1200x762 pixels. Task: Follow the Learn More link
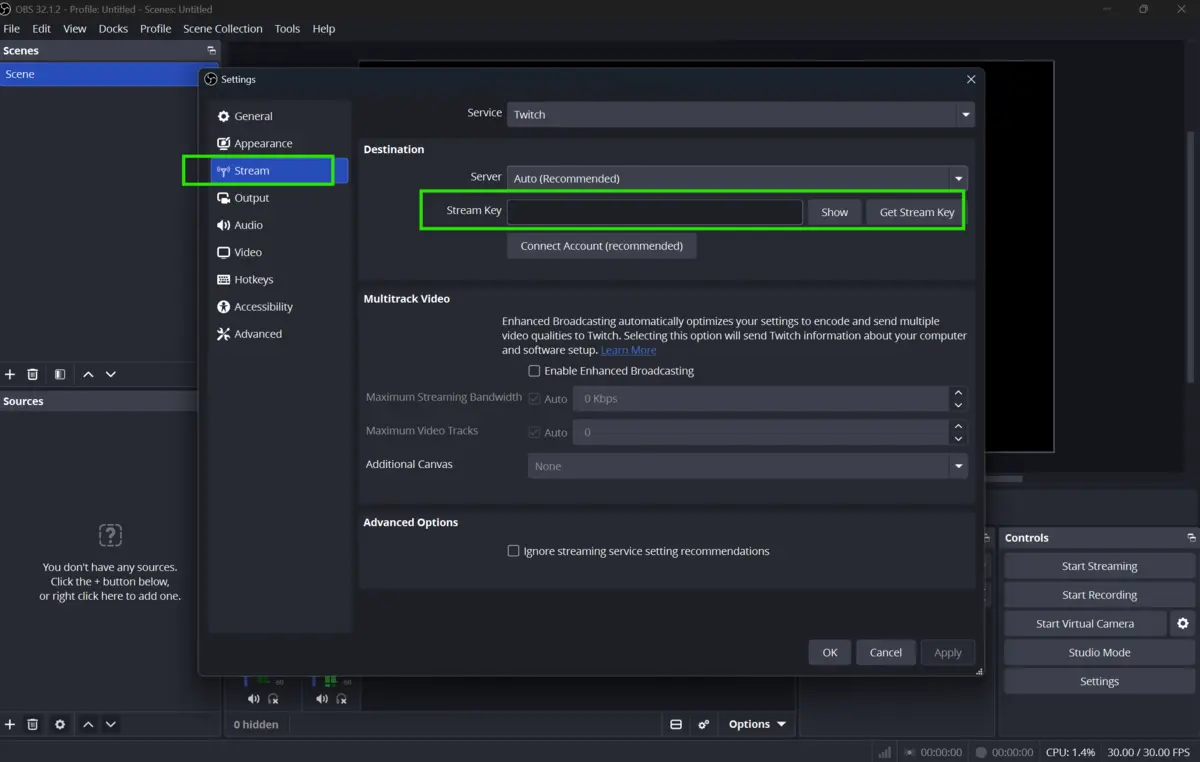[628, 350]
